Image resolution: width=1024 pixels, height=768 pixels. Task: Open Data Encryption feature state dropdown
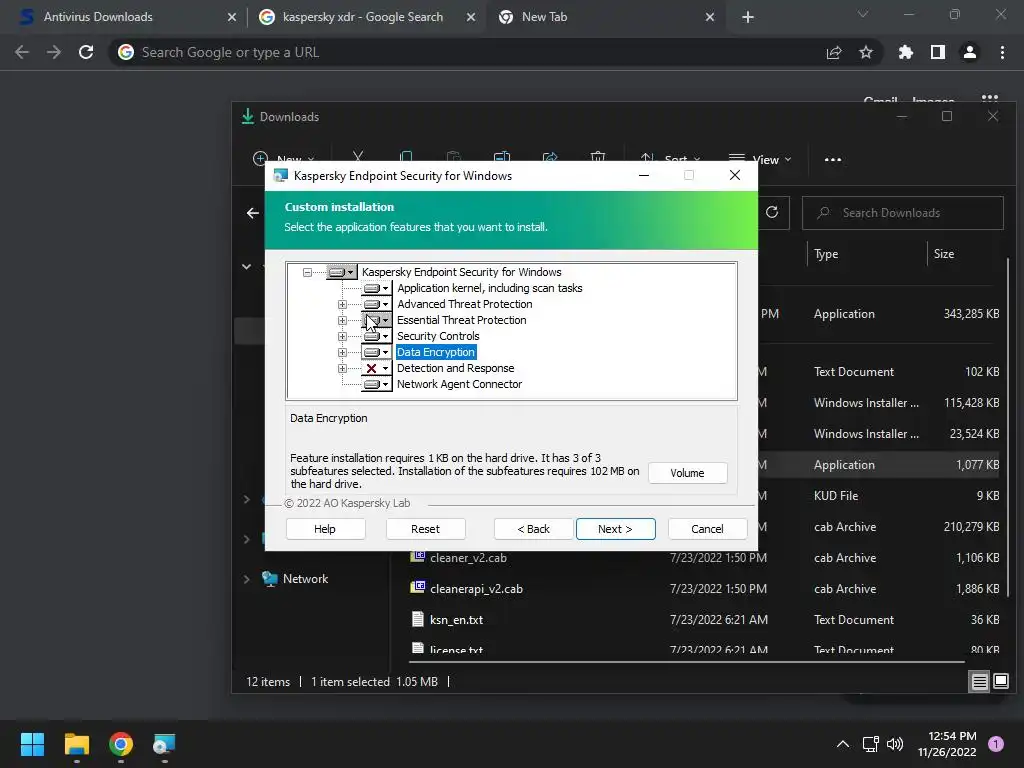point(376,352)
